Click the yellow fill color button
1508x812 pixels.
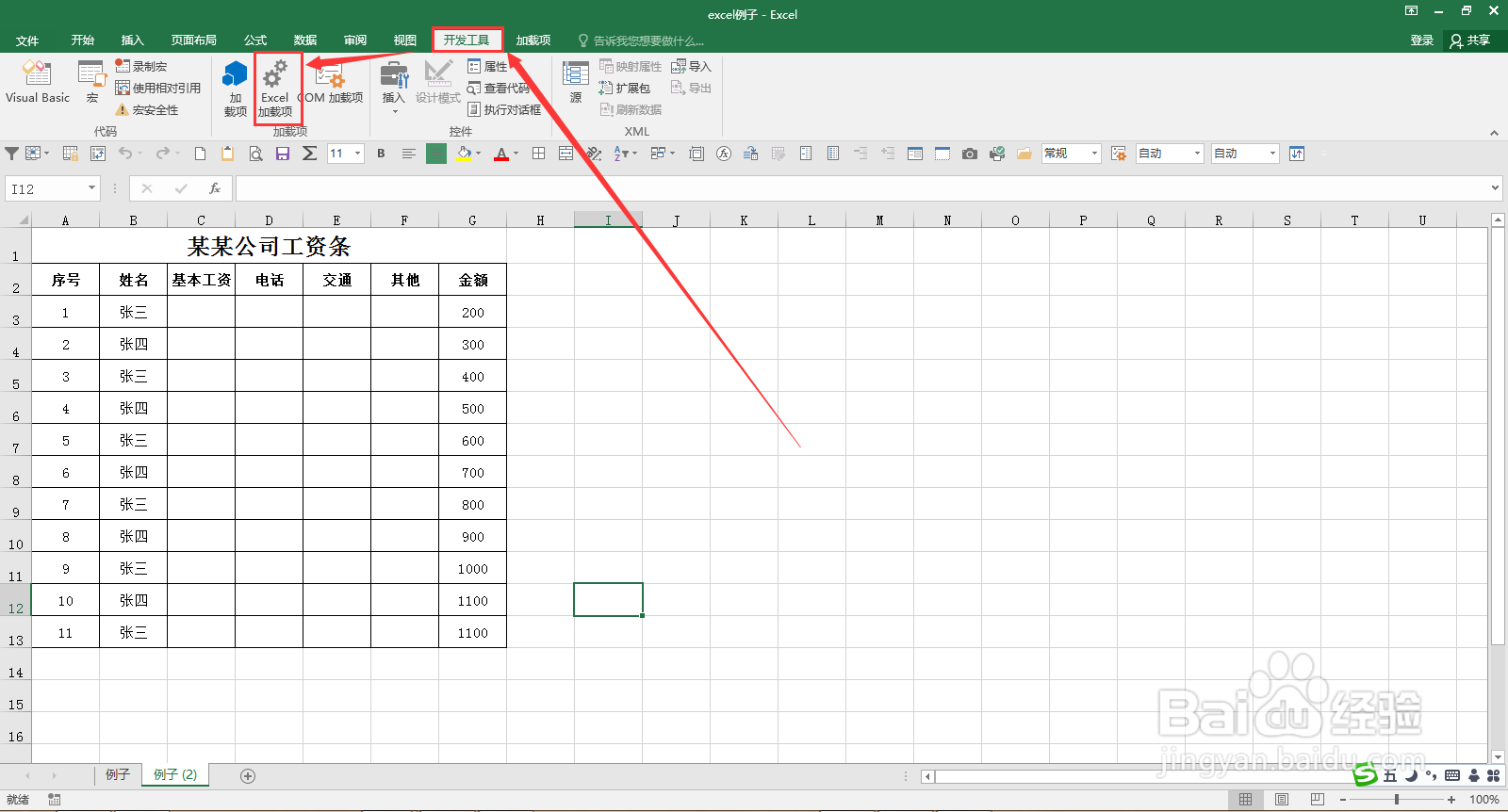coord(464,154)
